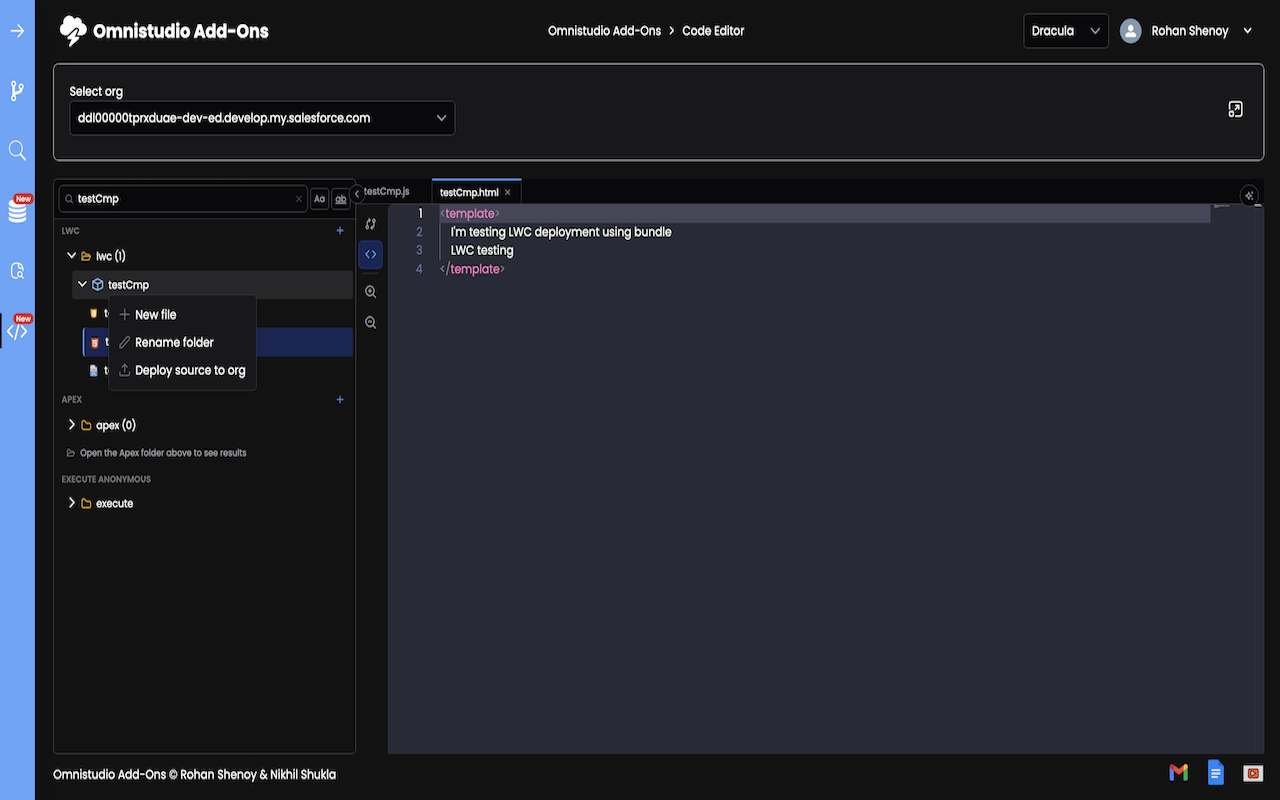
Task: Click in the testCmp search field
Action: pyautogui.click(x=183, y=199)
